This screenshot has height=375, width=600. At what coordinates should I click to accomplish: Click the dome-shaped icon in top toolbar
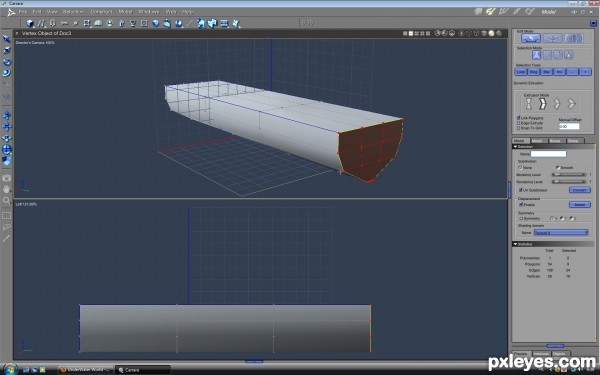[x=98, y=23]
